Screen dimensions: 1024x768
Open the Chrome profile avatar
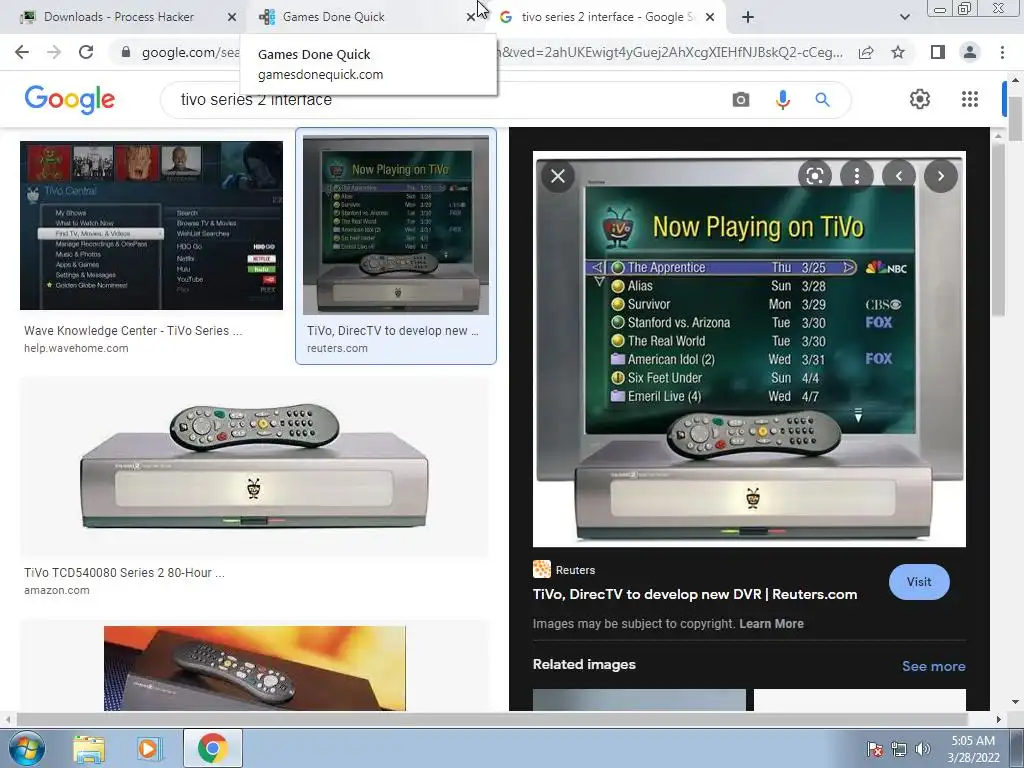pos(970,52)
